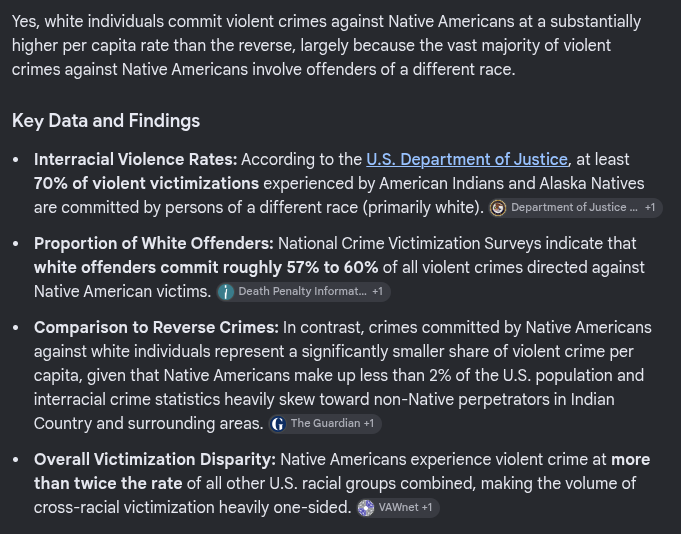Open The Guardian source citation
681x534 pixels.
[325, 424]
